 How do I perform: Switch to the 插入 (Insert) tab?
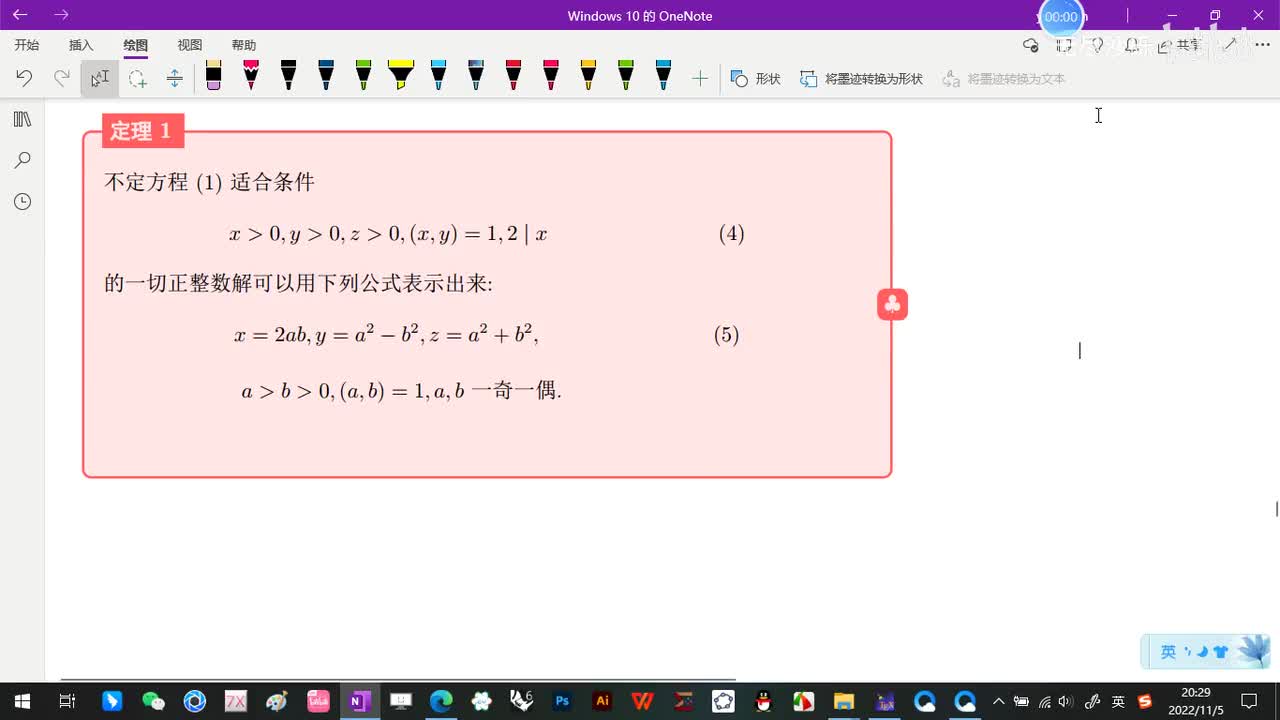pos(81,45)
